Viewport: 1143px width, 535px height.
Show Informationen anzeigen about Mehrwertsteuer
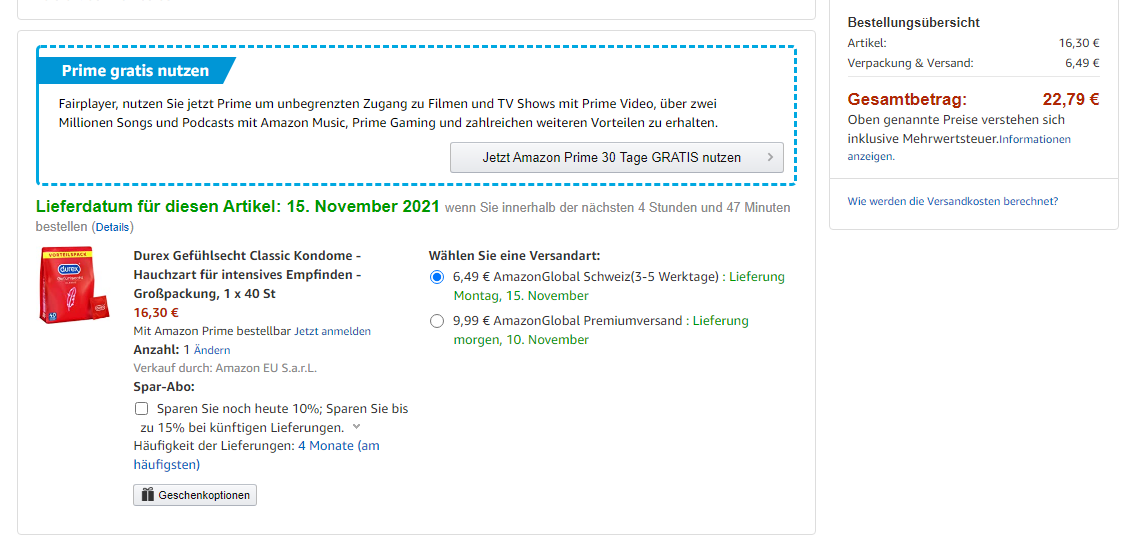(x=1034, y=140)
